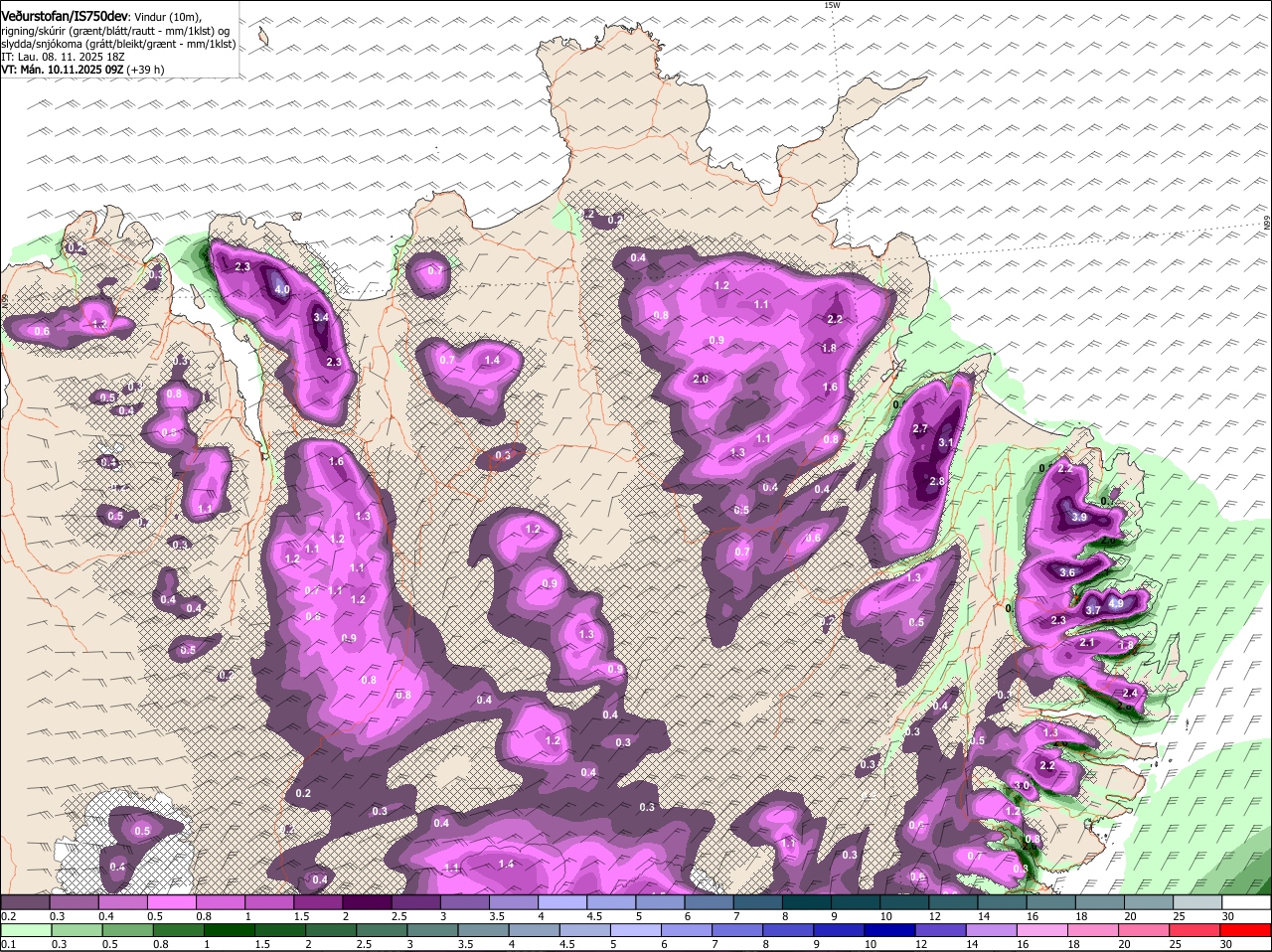Select the orchid snow swatch at 0.4
The width and height of the screenshot is (1272, 952).
pyautogui.click(x=122, y=900)
